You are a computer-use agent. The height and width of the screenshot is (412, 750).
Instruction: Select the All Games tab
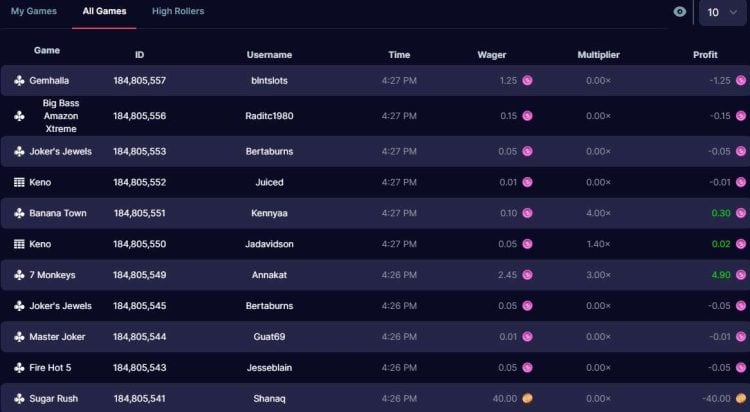(105, 12)
